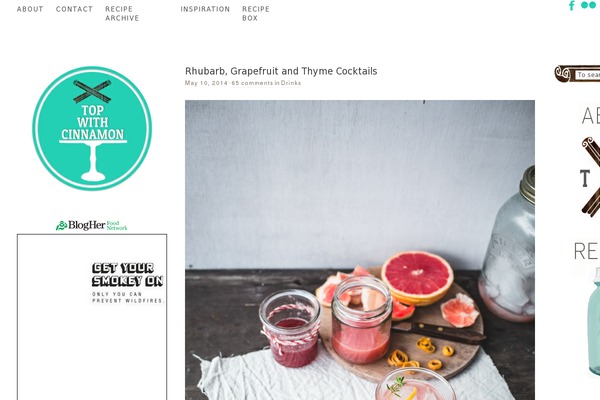
Task: Click the crossed cinnamon sticks sidebar image
Action: (590, 177)
